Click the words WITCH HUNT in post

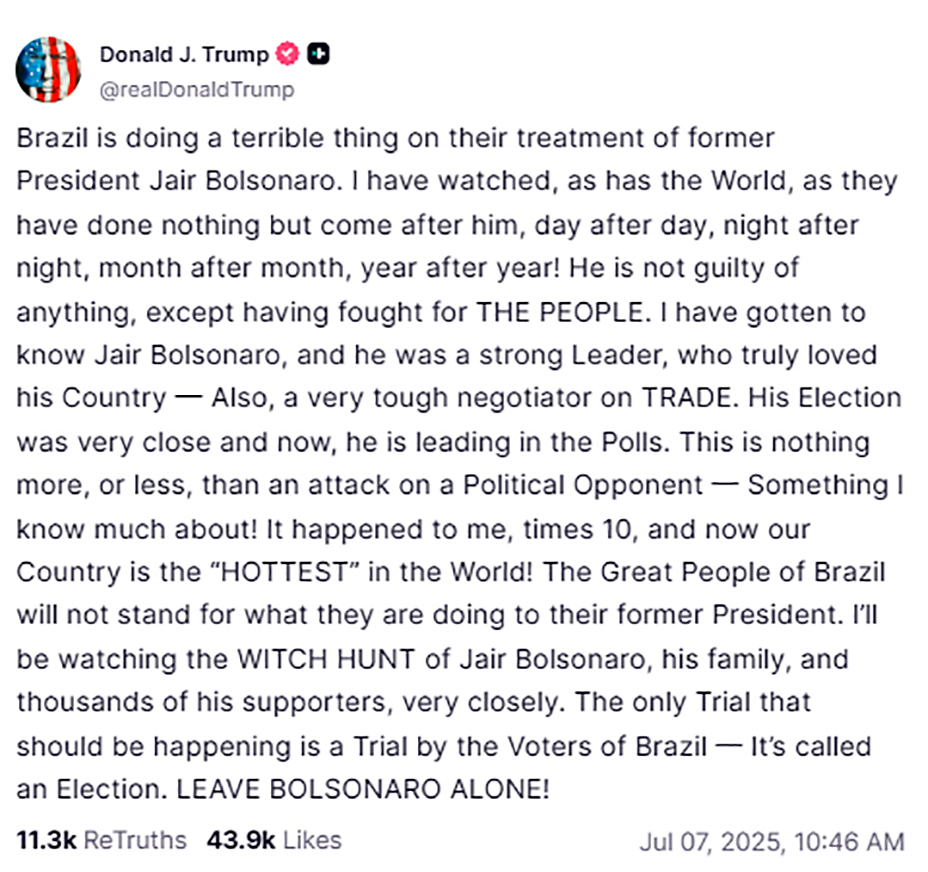tap(326, 659)
